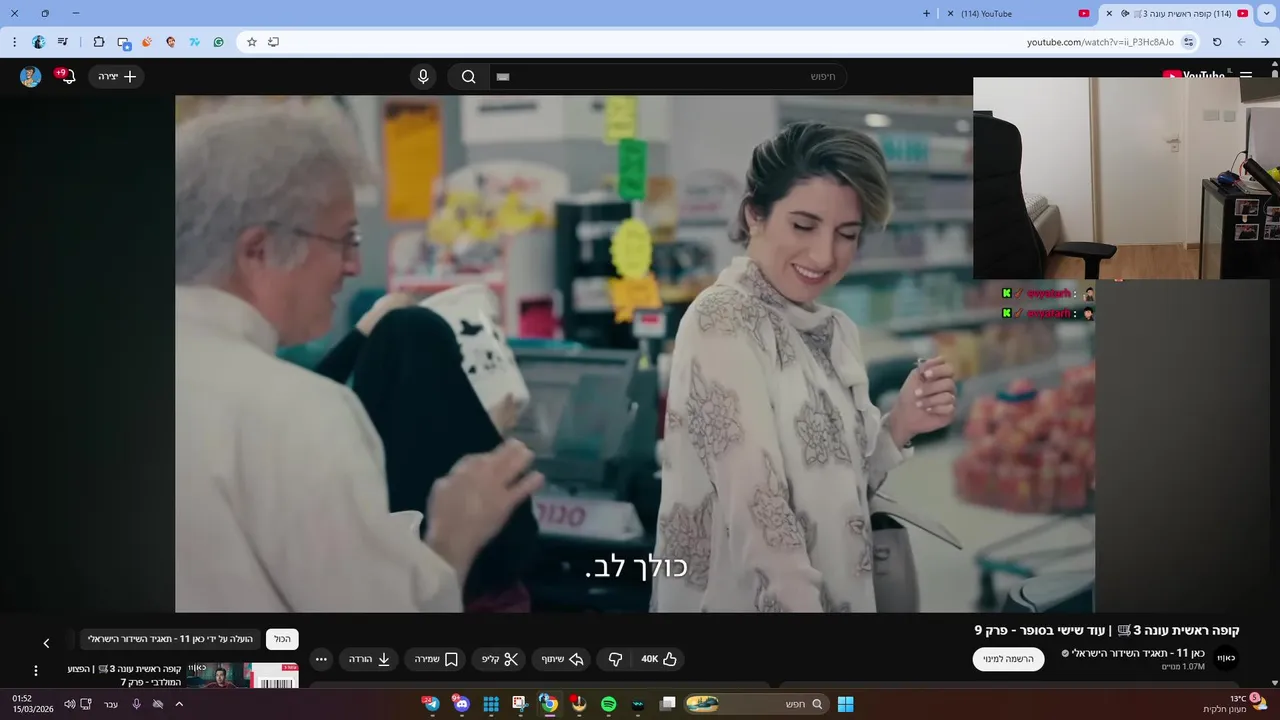This screenshot has width=1280, height=720.
Task: Open Telegram from the taskbar
Action: tap(431, 704)
